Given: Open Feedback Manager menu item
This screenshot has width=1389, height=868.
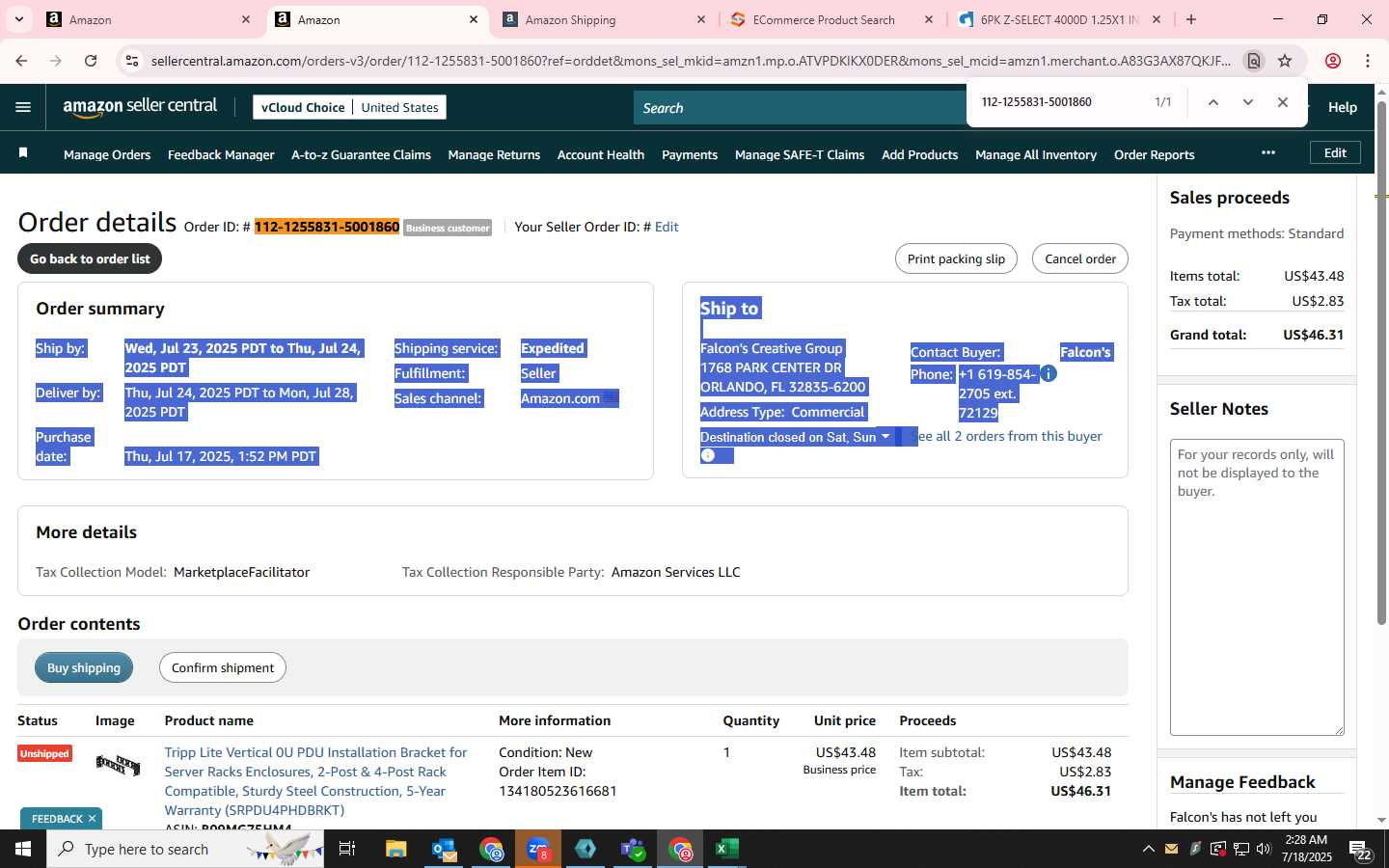Looking at the screenshot, I should pos(221,154).
